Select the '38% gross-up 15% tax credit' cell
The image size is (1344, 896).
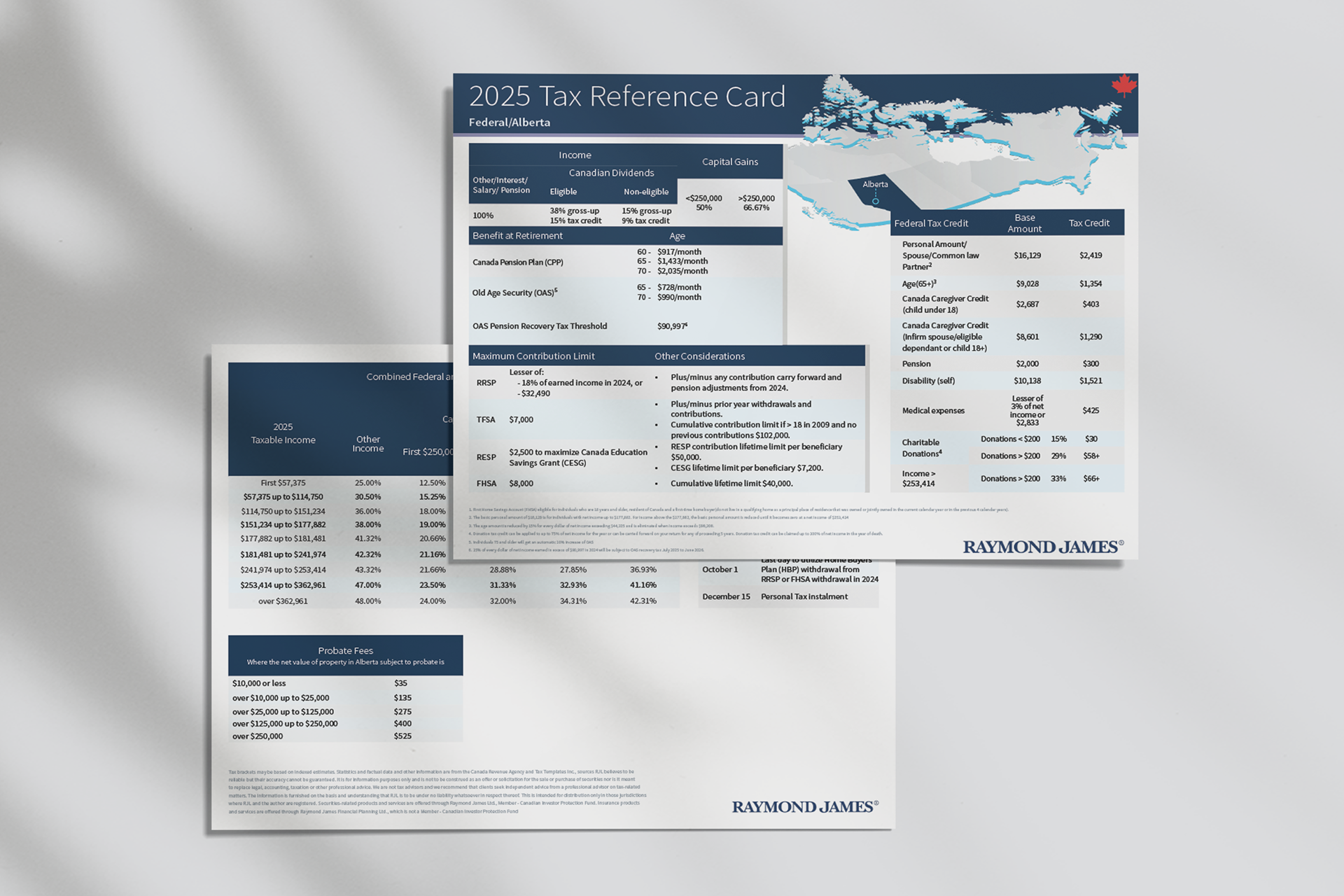click(x=575, y=216)
